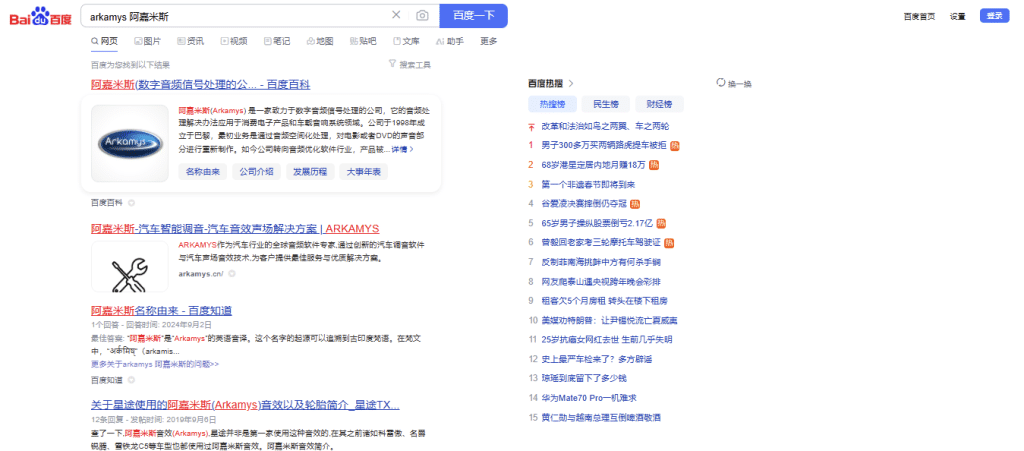Open pinned topic 改革和法治如鸟之两翼
The width and height of the screenshot is (1024, 451).
pos(605,126)
